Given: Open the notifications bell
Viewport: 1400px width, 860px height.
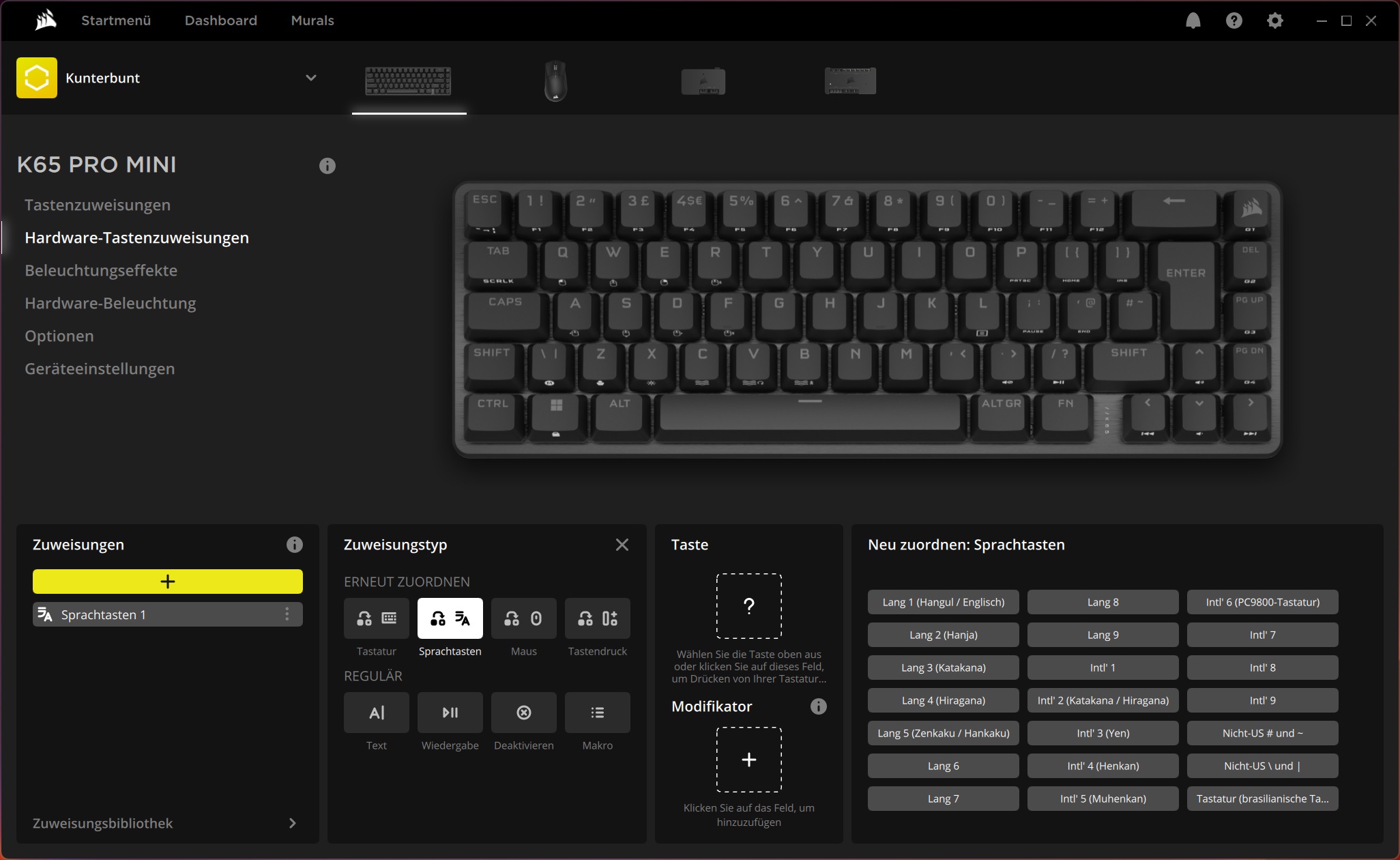Looking at the screenshot, I should tap(1193, 20).
